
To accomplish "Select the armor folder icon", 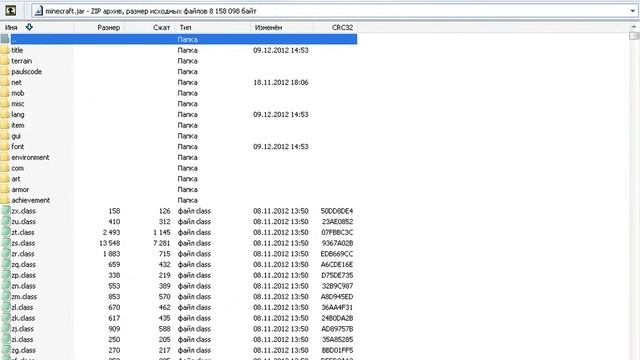I will click(x=5, y=189).
